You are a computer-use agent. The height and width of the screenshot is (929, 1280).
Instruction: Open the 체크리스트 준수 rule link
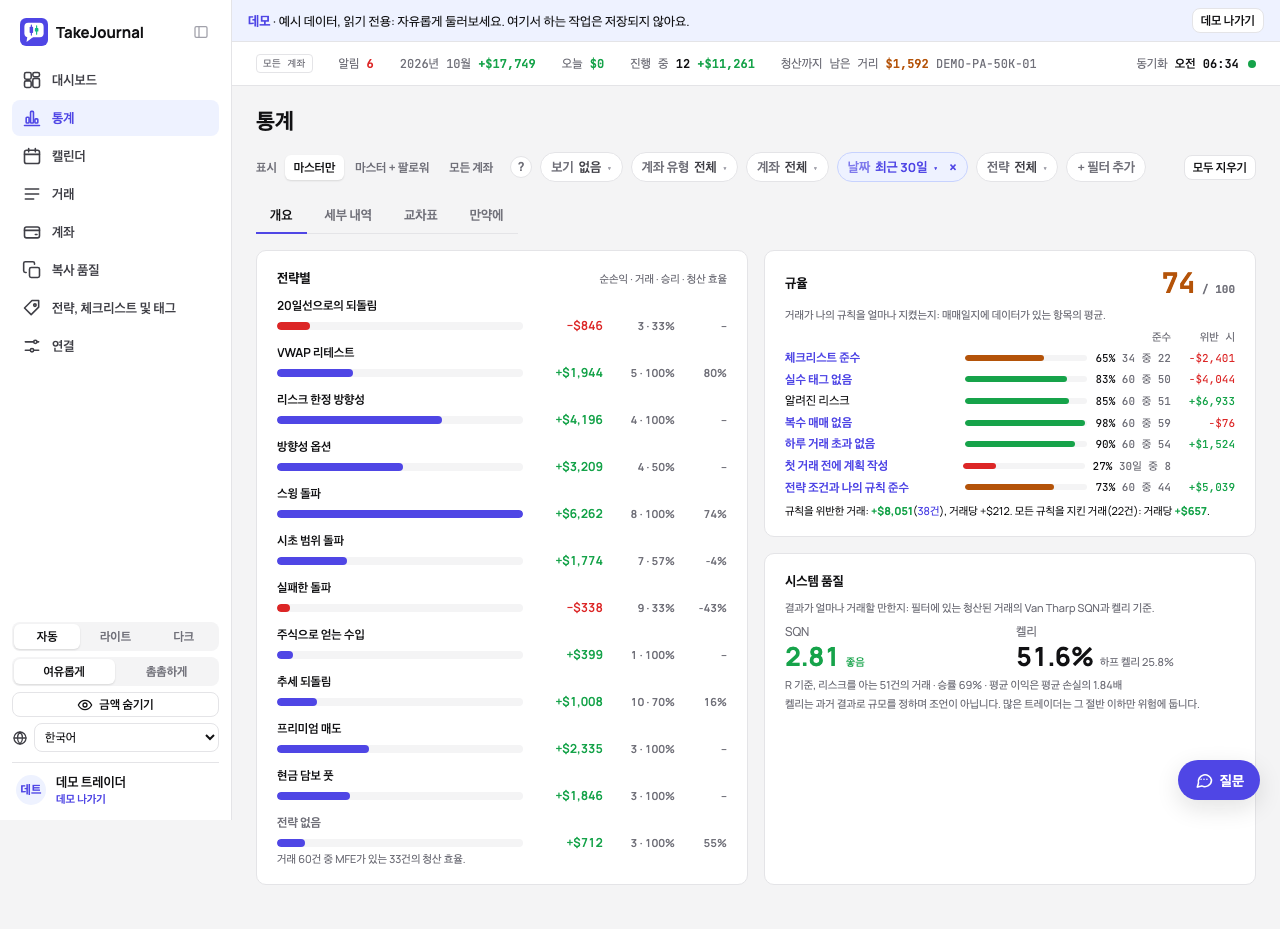click(822, 358)
